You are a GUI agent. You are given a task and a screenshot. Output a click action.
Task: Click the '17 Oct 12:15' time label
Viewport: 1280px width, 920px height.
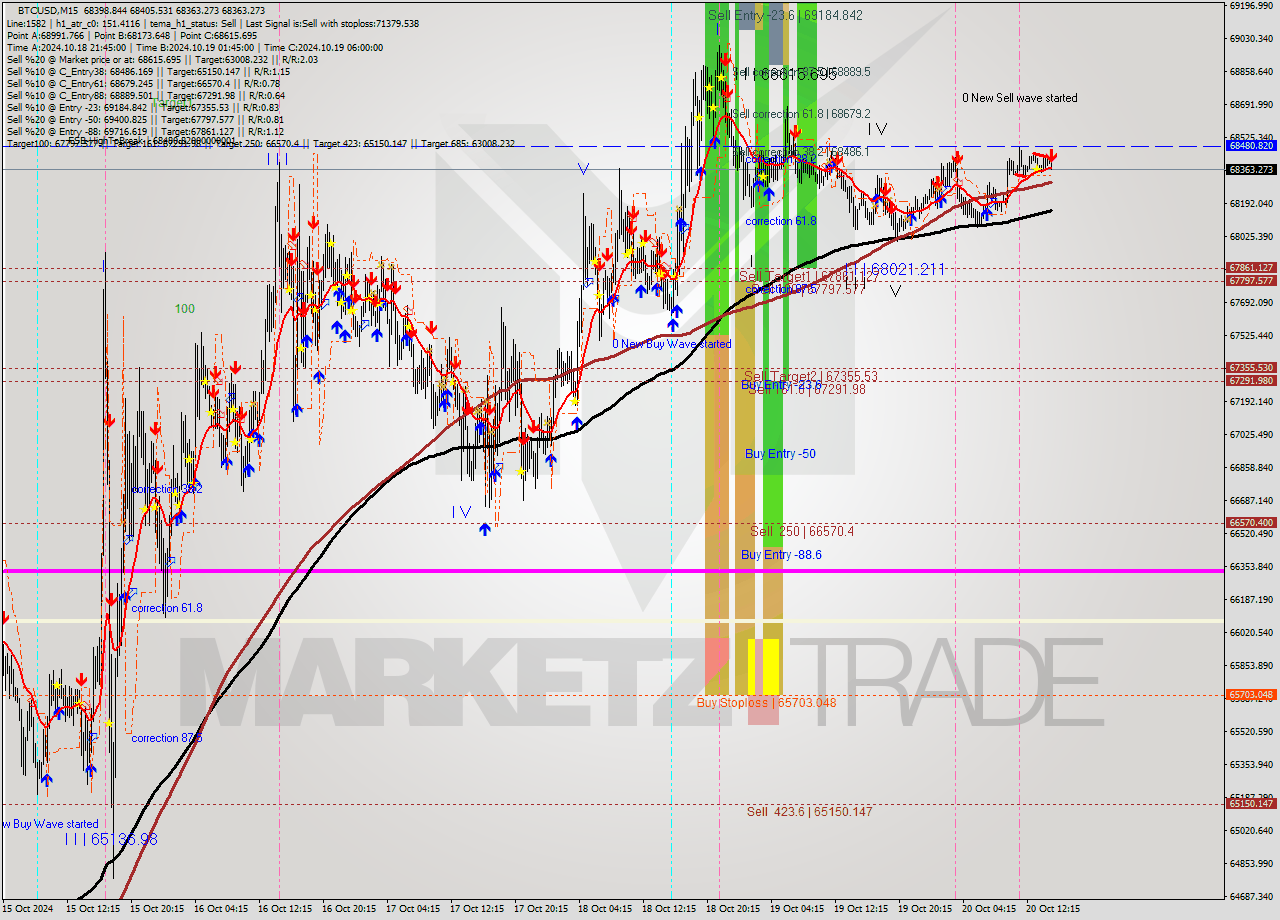tap(477, 910)
